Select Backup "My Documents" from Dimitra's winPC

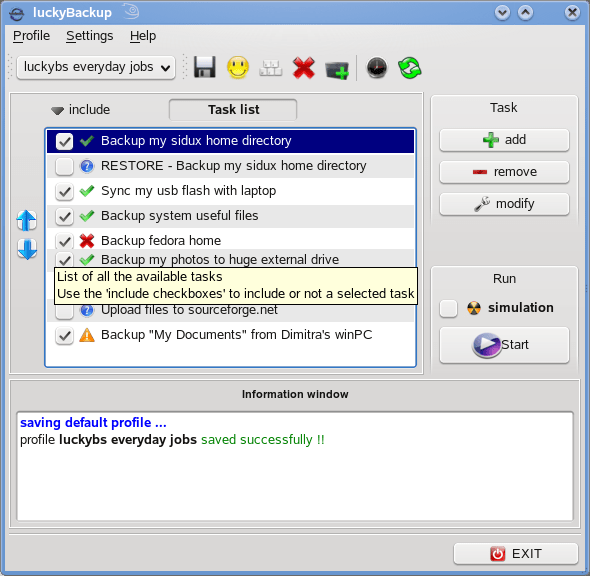pyautogui.click(x=230, y=335)
